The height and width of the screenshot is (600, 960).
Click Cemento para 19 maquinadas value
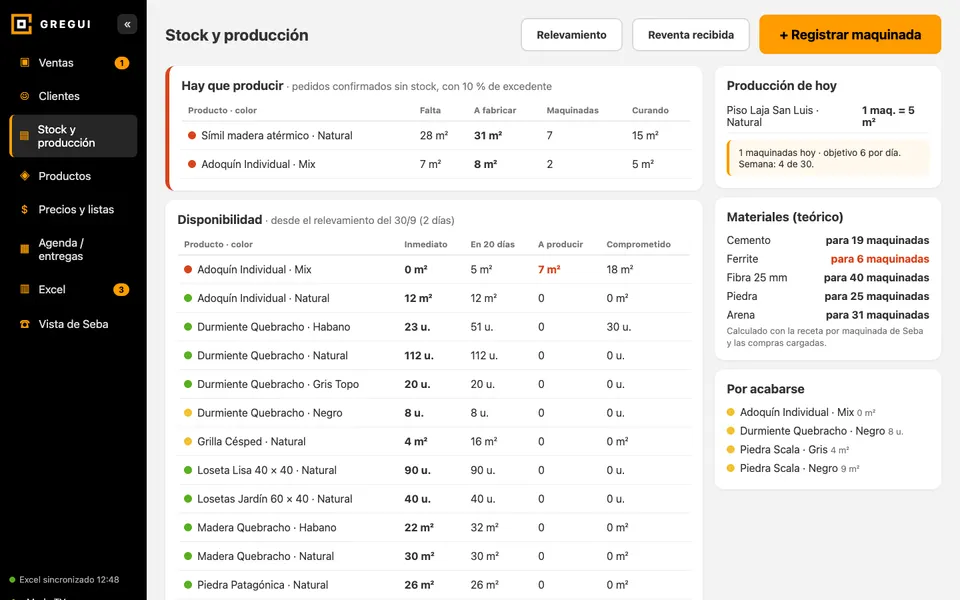(877, 240)
